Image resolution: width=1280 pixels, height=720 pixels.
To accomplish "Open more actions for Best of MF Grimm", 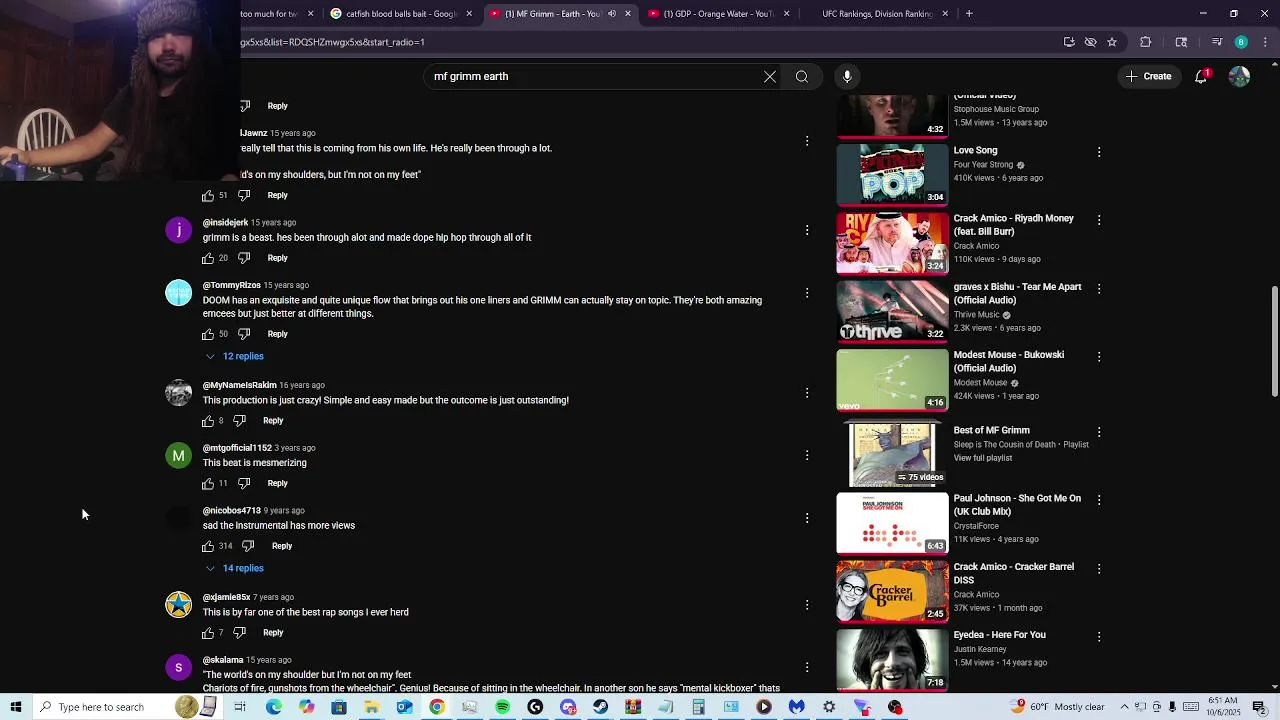I will (1099, 432).
